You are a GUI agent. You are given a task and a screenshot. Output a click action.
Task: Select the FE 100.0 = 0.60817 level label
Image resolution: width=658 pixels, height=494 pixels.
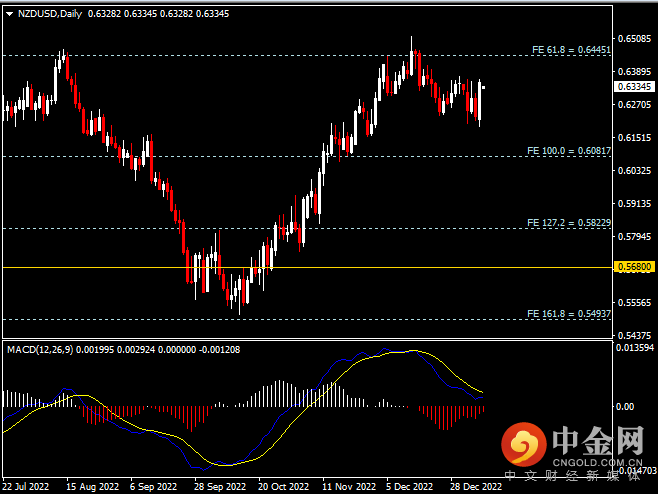[x=566, y=151]
